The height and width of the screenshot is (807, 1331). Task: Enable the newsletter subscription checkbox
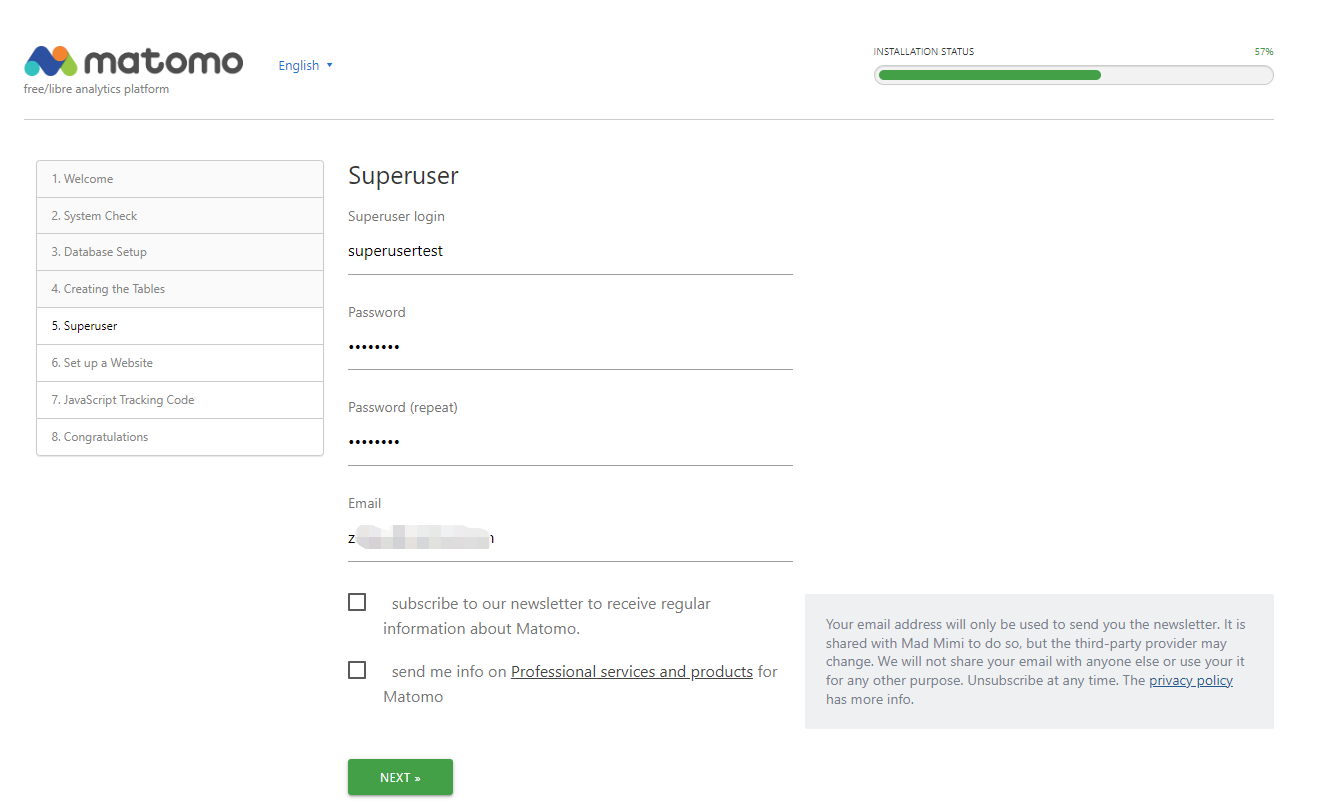pos(357,602)
